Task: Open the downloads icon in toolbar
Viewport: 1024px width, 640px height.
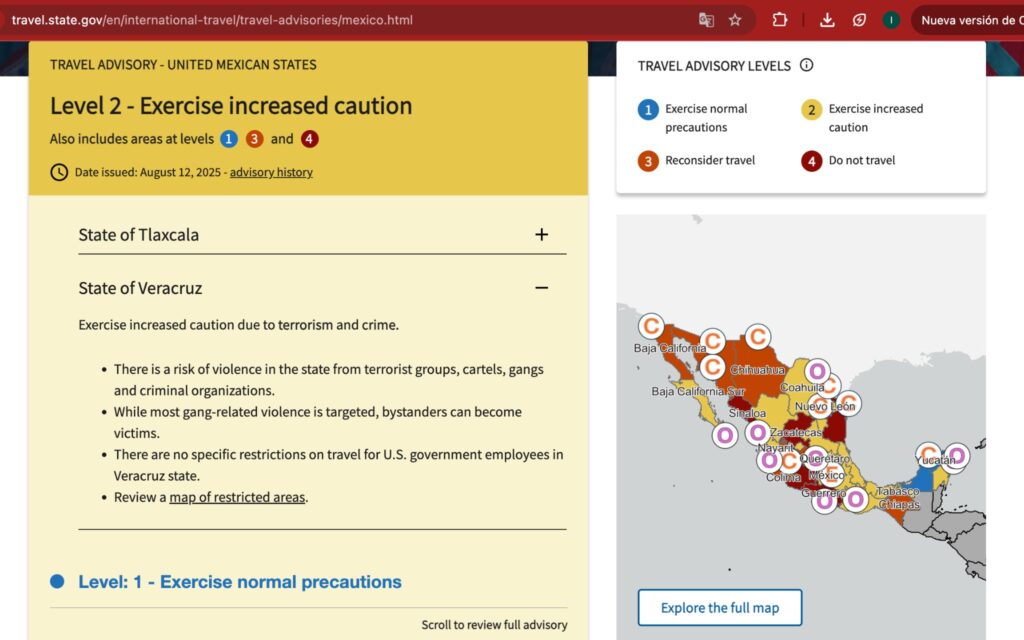Action: coord(827,20)
